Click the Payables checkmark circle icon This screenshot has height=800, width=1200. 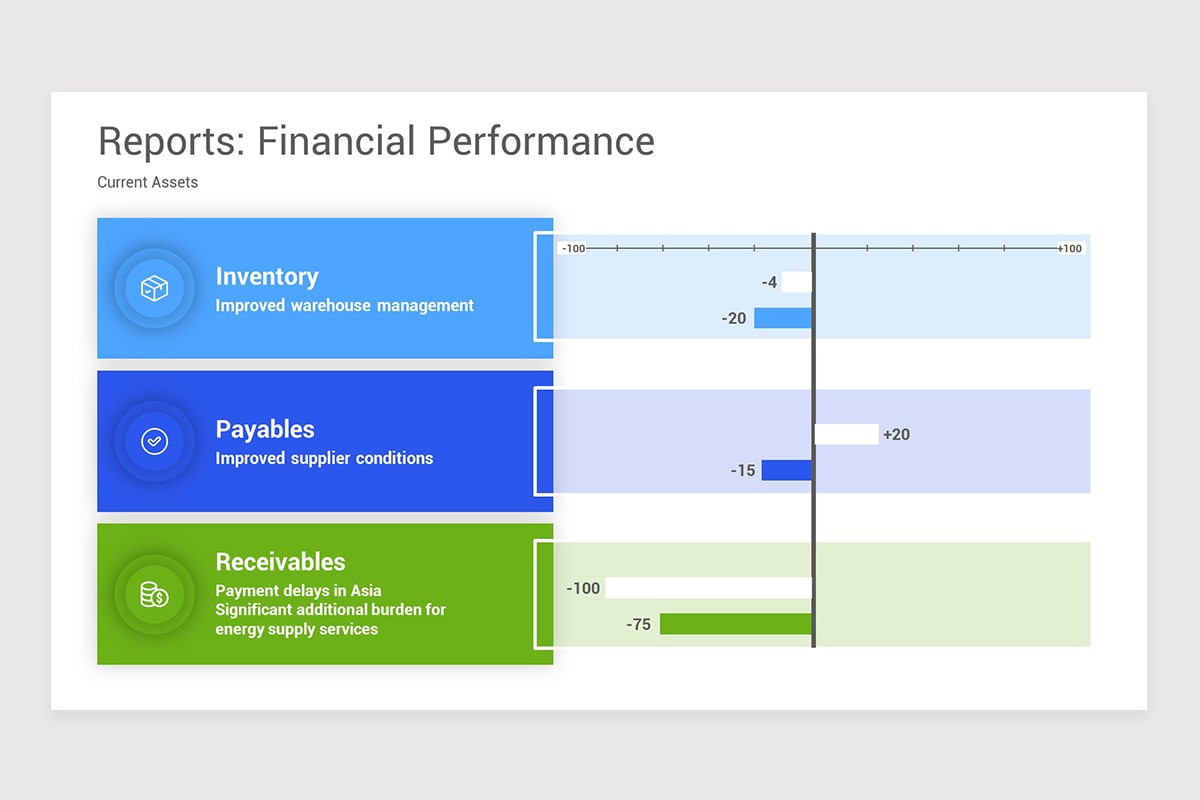154,441
